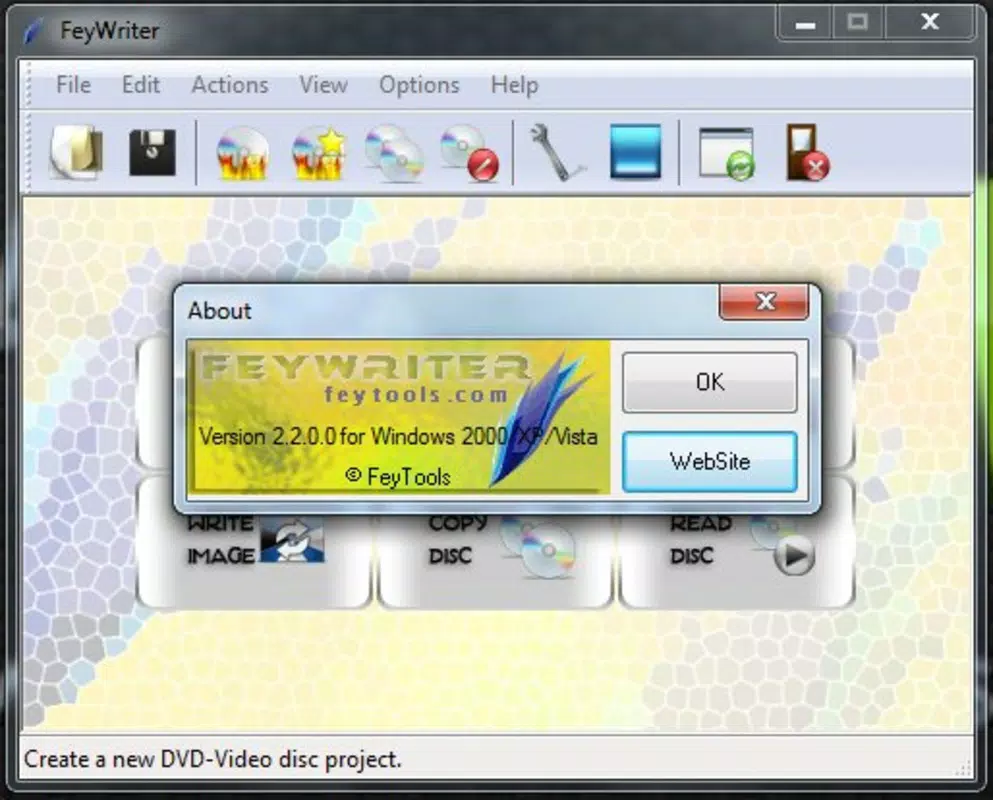The height and width of the screenshot is (800, 993).
Task: Click the erase disc red icon
Action: [470, 153]
